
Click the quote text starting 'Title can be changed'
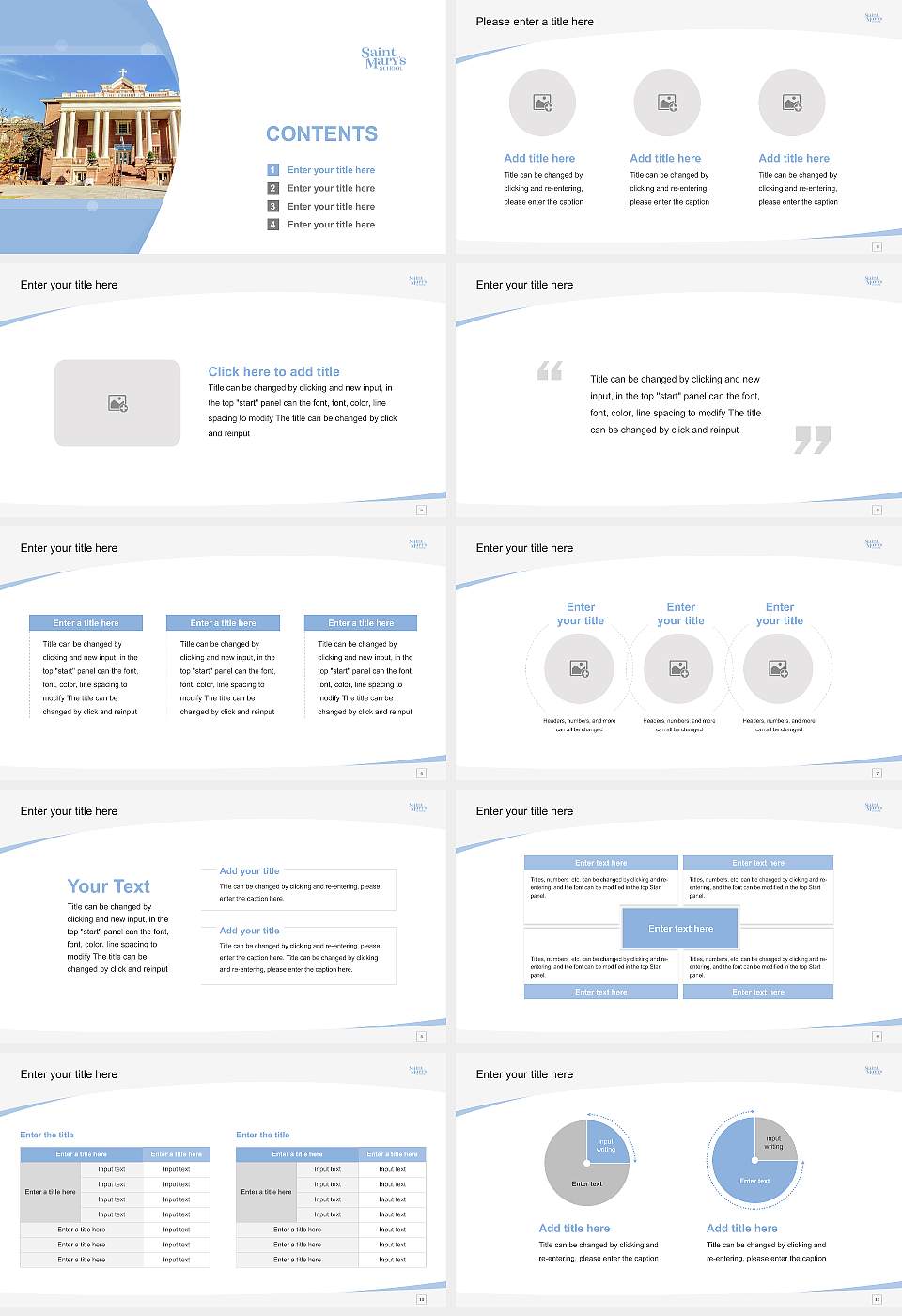[675, 404]
